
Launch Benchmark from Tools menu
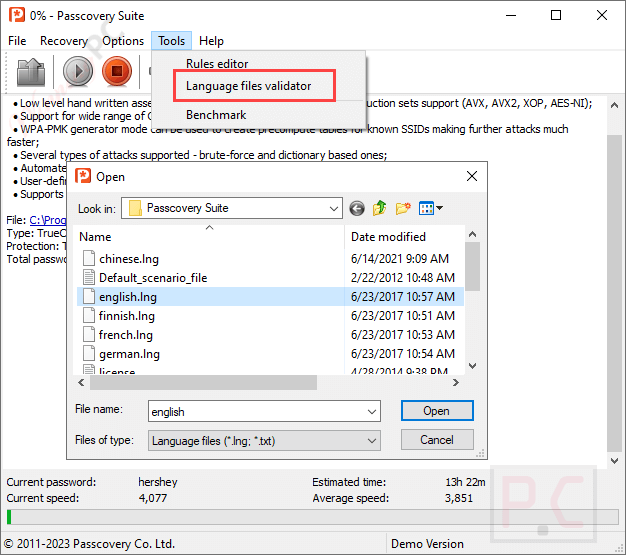[216, 115]
